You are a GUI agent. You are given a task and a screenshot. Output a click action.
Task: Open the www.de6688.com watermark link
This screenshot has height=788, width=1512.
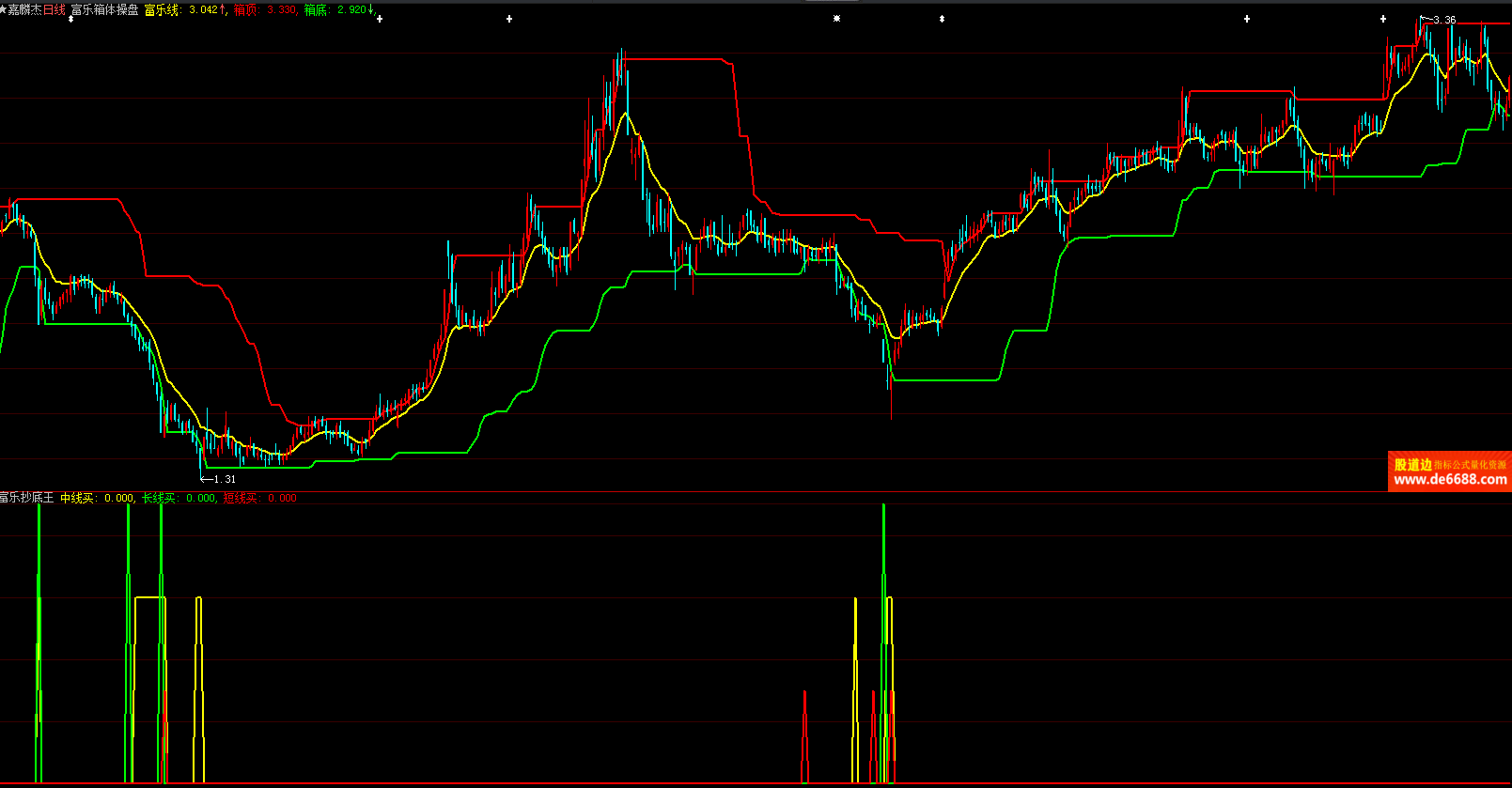coord(1450,480)
